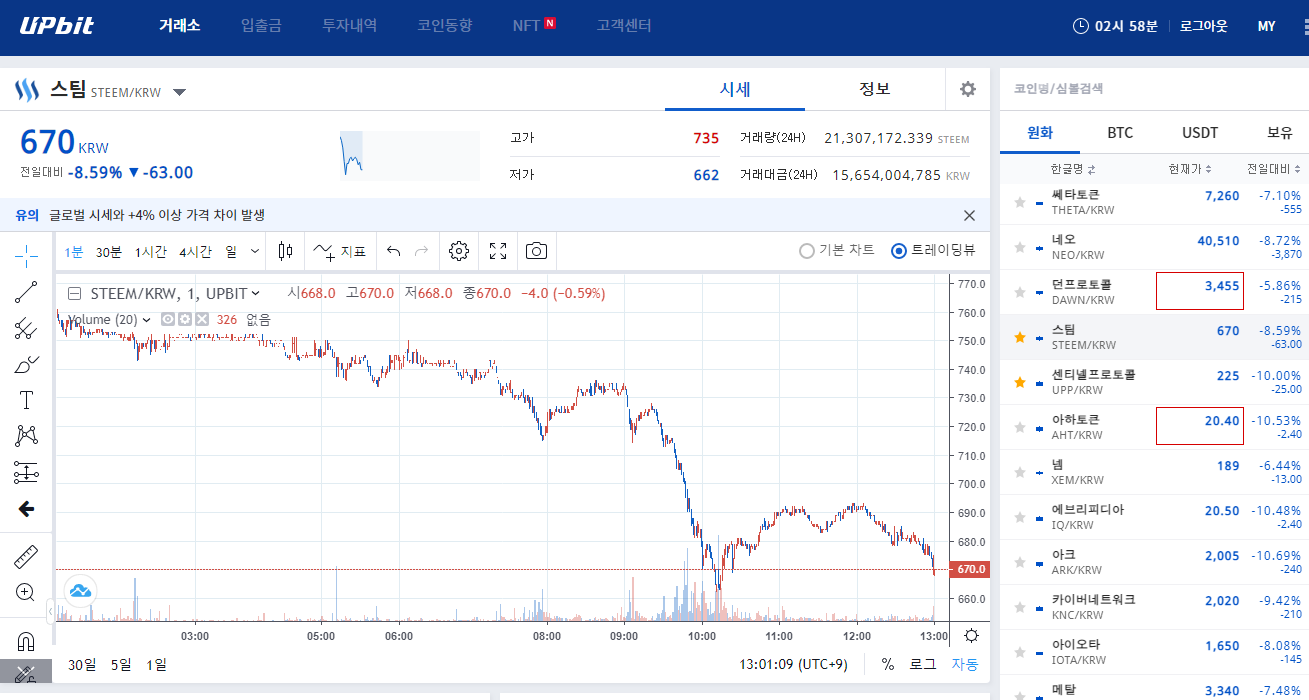
Task: Select the trend line drawing tool
Action: [x=26, y=292]
